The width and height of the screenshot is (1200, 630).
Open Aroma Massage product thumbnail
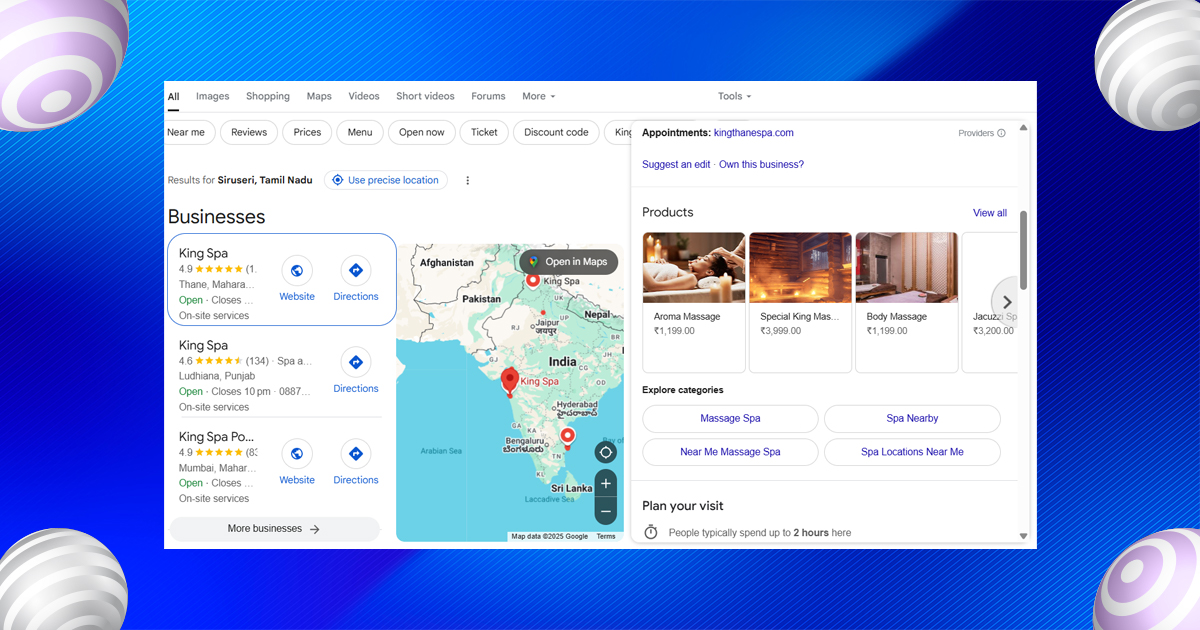[x=694, y=268]
